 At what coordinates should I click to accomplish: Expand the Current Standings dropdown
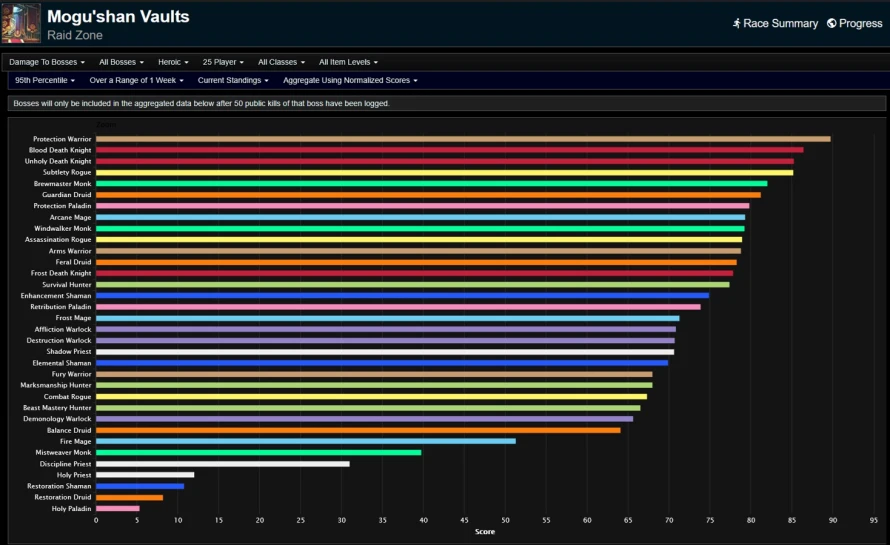pos(233,80)
